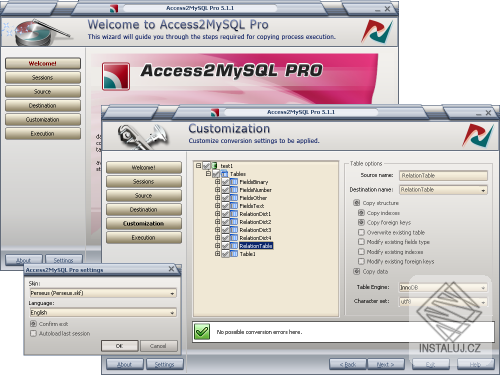Go to Welcome! step in Customization window

pyautogui.click(x=144, y=168)
